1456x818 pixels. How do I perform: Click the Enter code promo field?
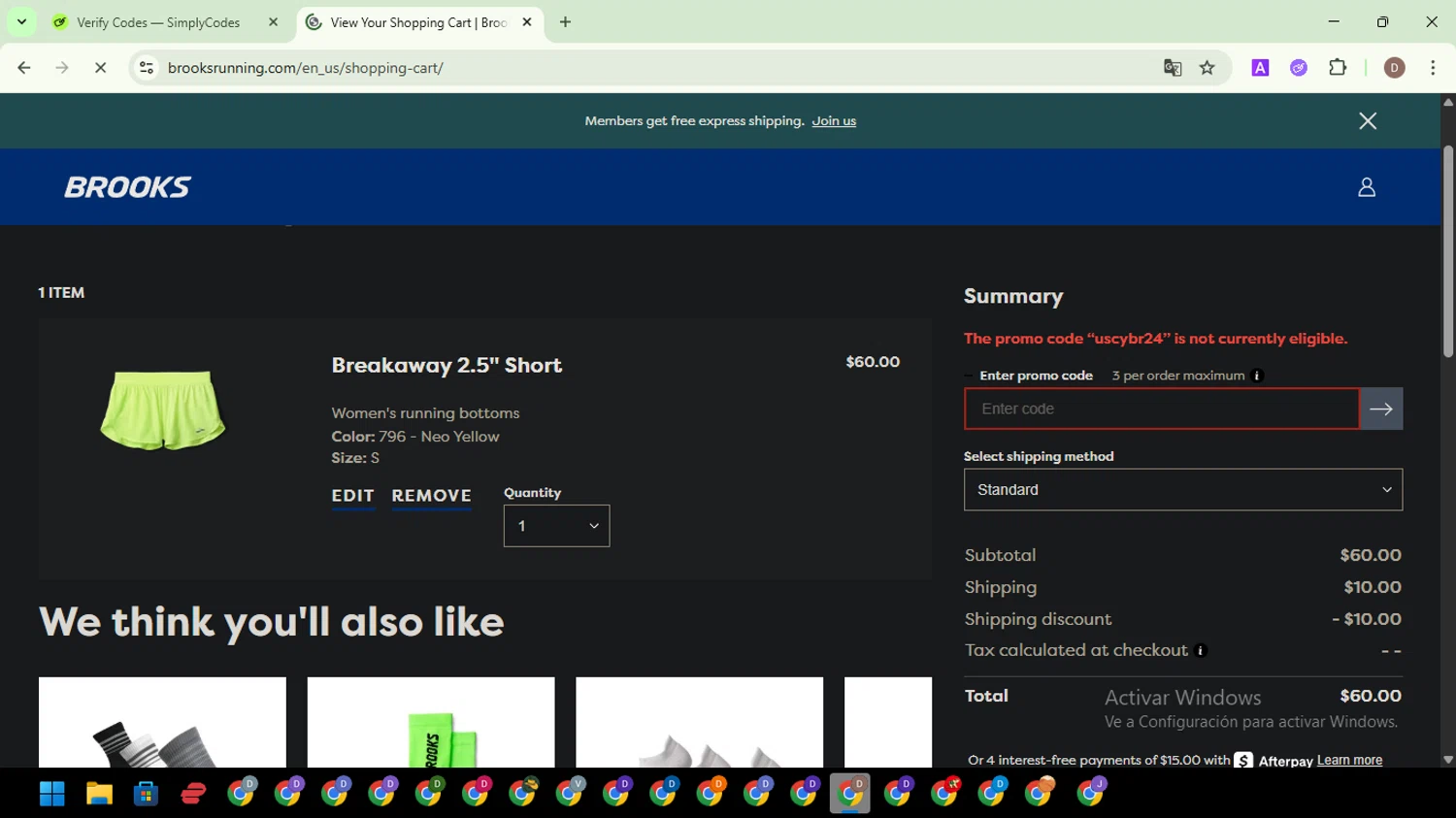(1162, 409)
